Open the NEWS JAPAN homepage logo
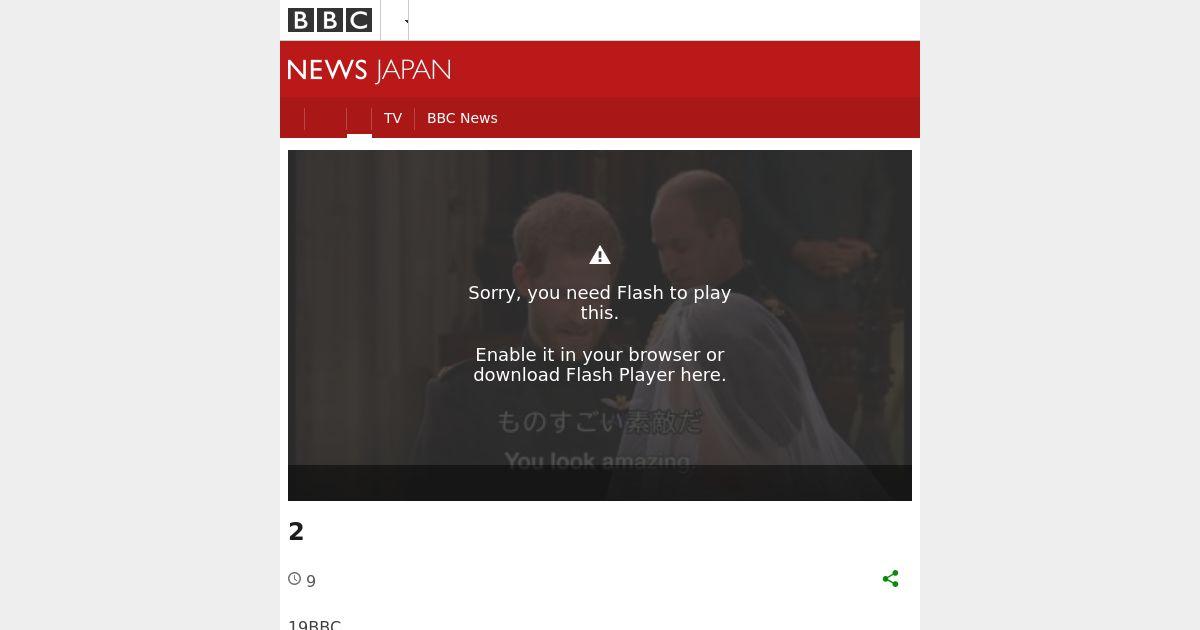Screen dimensions: 1200x630 pos(369,70)
